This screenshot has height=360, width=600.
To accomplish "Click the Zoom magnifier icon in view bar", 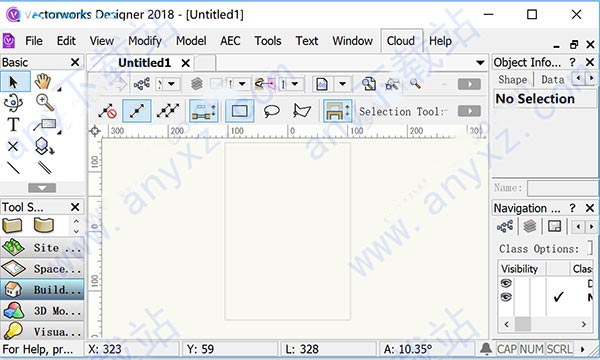I will coord(415,83).
